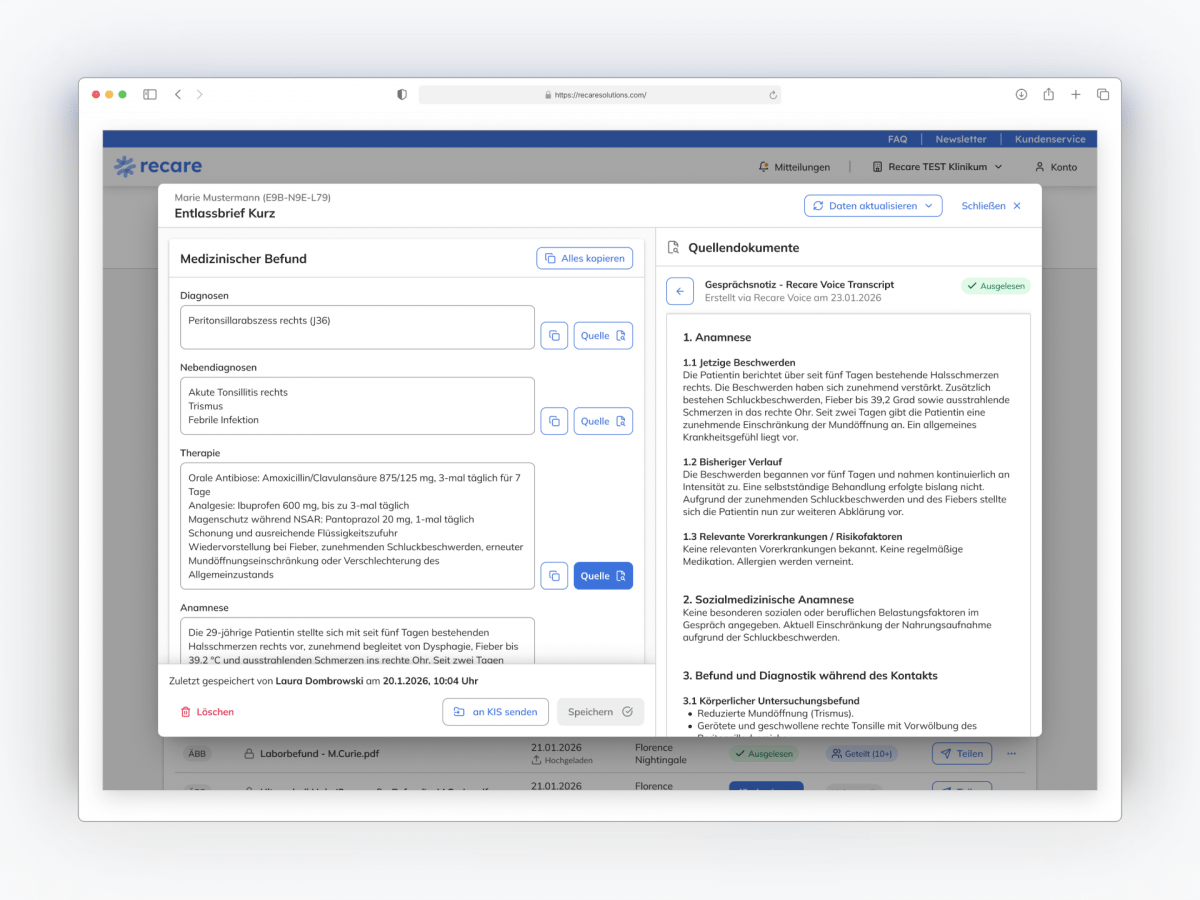The image size is (1200, 900).
Task: Click the back arrow in Quellendokumente panel
Action: click(x=680, y=291)
